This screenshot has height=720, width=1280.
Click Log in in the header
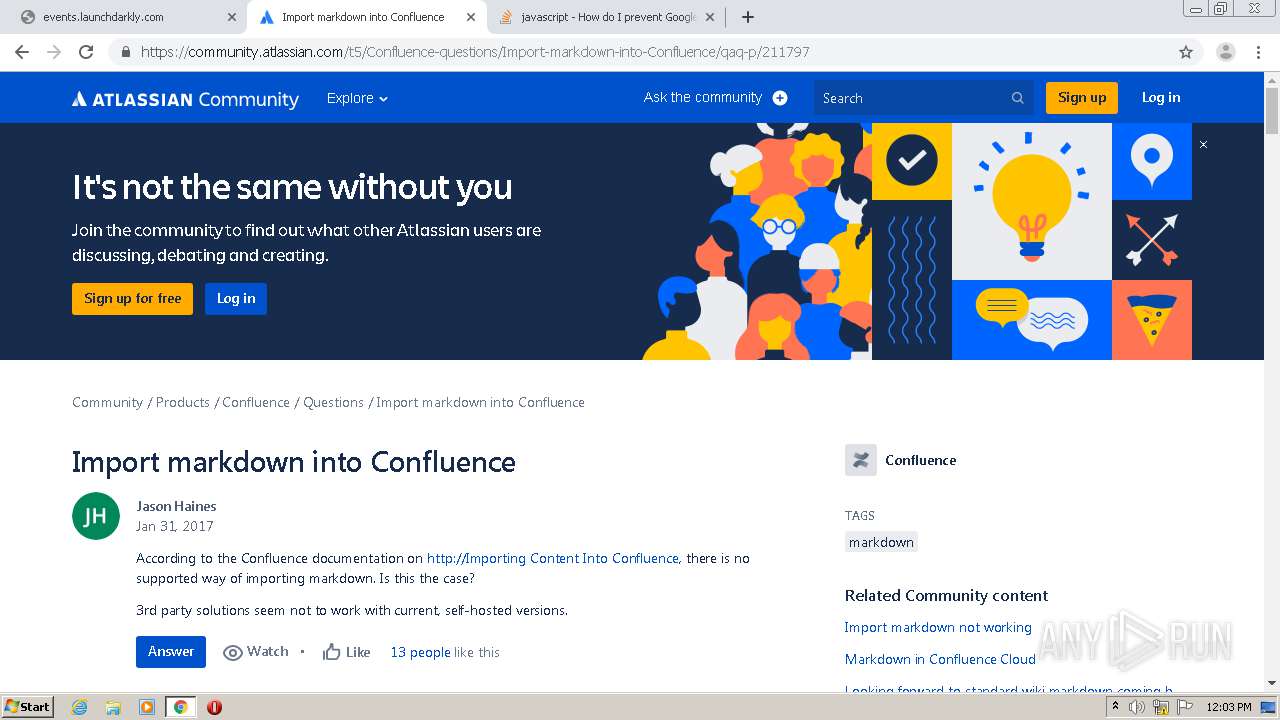tap(1161, 98)
